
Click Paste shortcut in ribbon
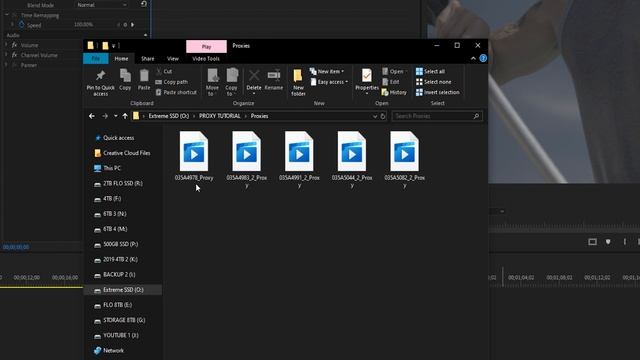click(x=176, y=92)
